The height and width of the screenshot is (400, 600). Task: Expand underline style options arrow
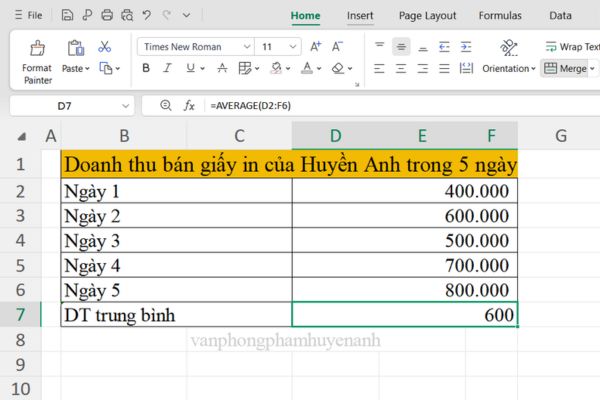202,69
